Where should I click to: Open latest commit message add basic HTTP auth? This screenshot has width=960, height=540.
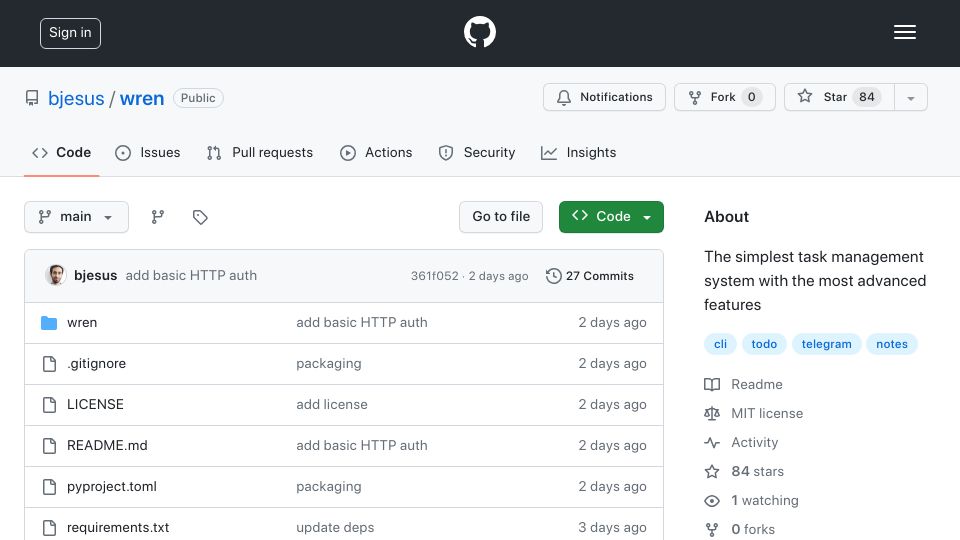pyautogui.click(x=191, y=276)
